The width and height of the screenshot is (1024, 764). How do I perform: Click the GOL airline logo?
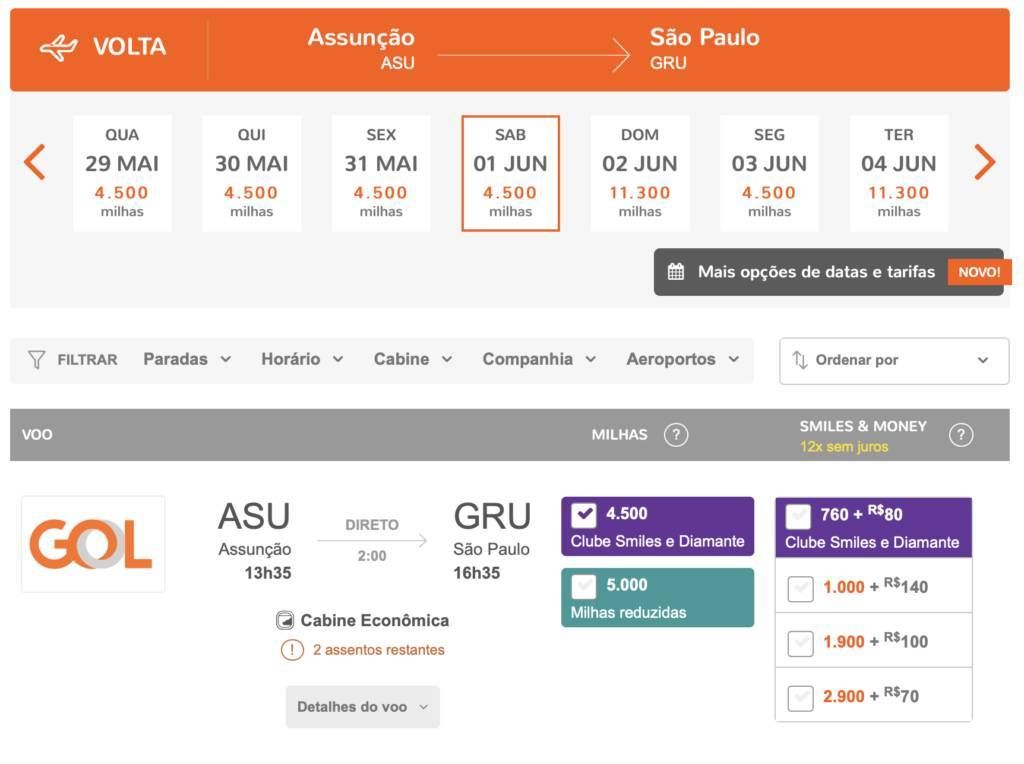(x=92, y=544)
